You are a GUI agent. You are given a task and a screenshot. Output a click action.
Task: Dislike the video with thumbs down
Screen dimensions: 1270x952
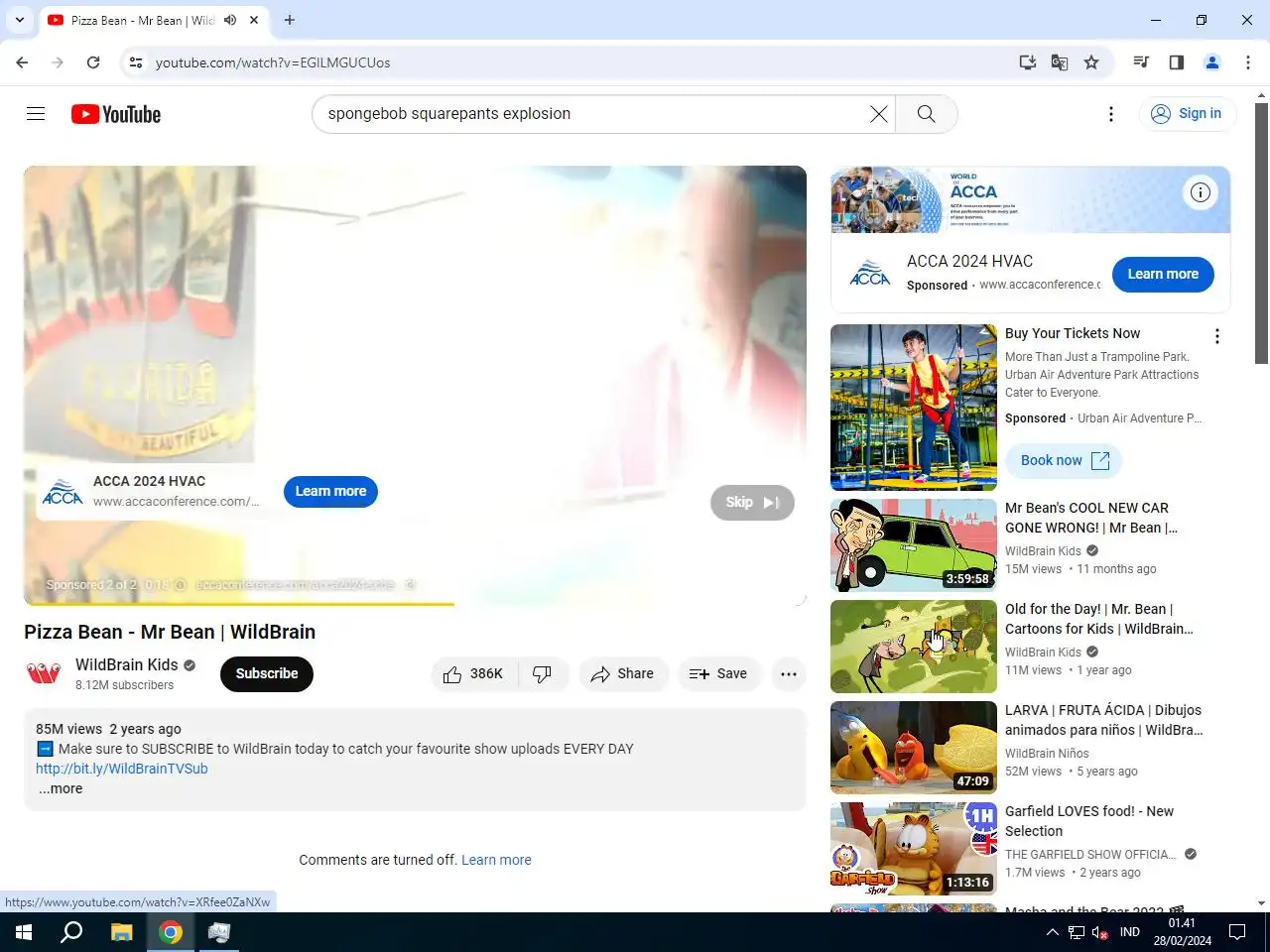click(542, 674)
